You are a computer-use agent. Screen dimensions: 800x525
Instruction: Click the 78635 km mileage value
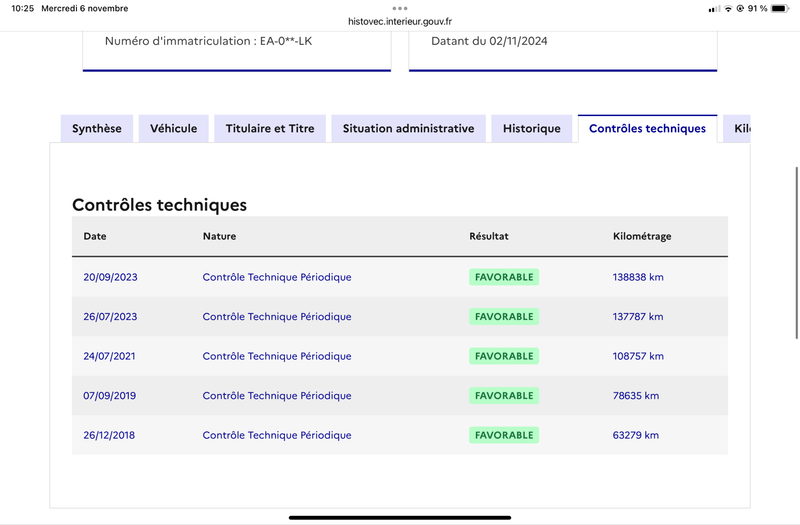point(636,395)
